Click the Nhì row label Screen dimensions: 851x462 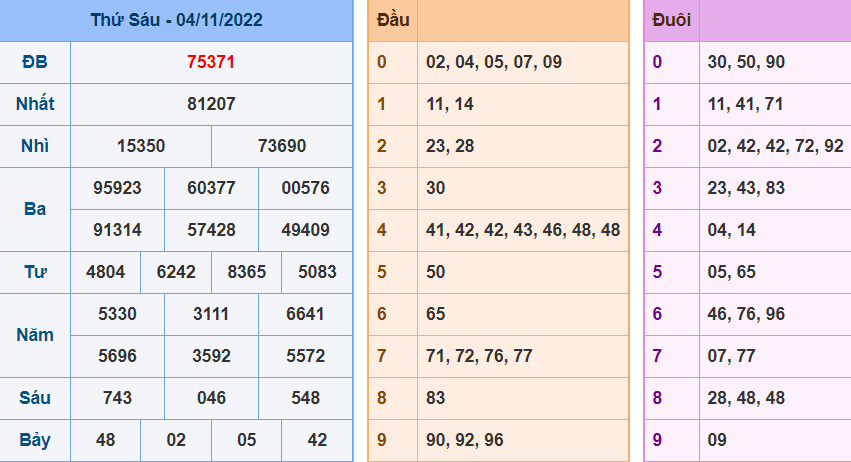(x=35, y=146)
